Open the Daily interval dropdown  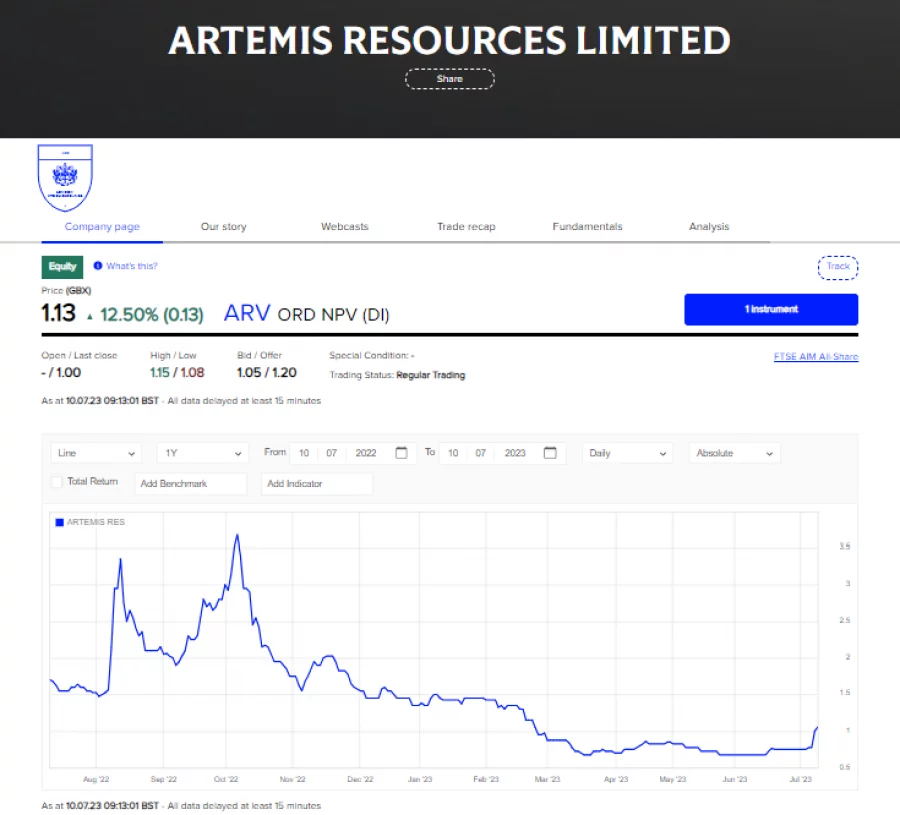click(x=627, y=453)
